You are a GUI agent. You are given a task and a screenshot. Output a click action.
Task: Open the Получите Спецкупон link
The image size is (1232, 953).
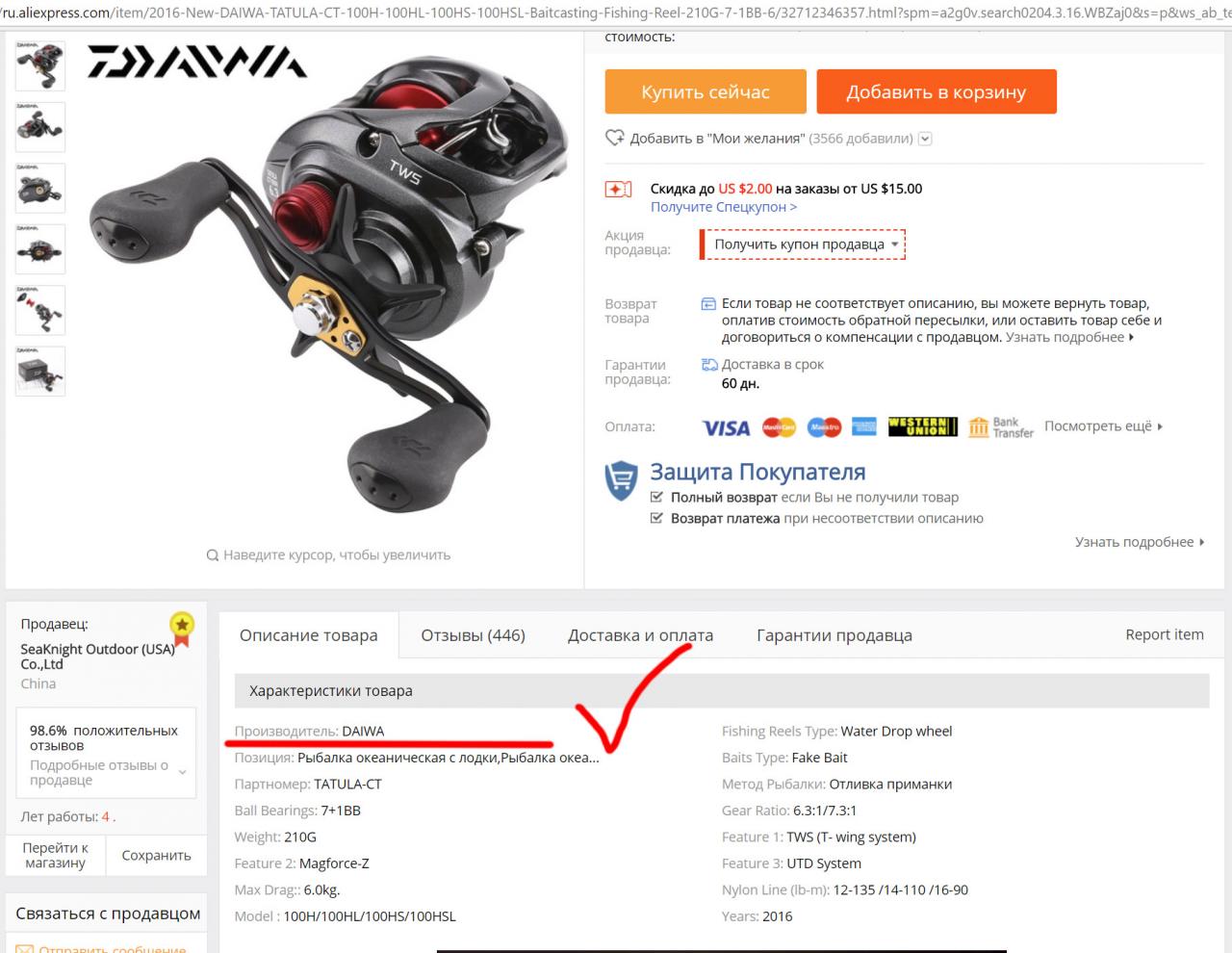pyautogui.click(x=724, y=207)
